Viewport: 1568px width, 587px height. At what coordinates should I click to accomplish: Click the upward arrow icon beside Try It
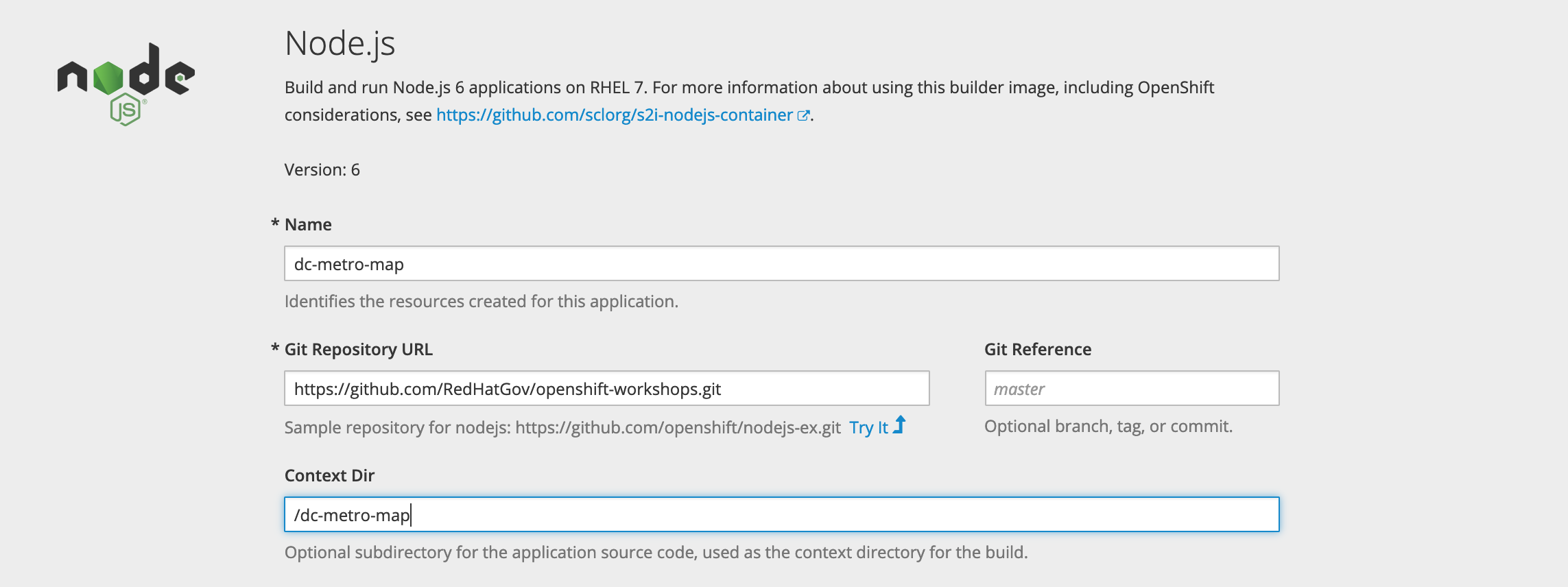pos(899,425)
